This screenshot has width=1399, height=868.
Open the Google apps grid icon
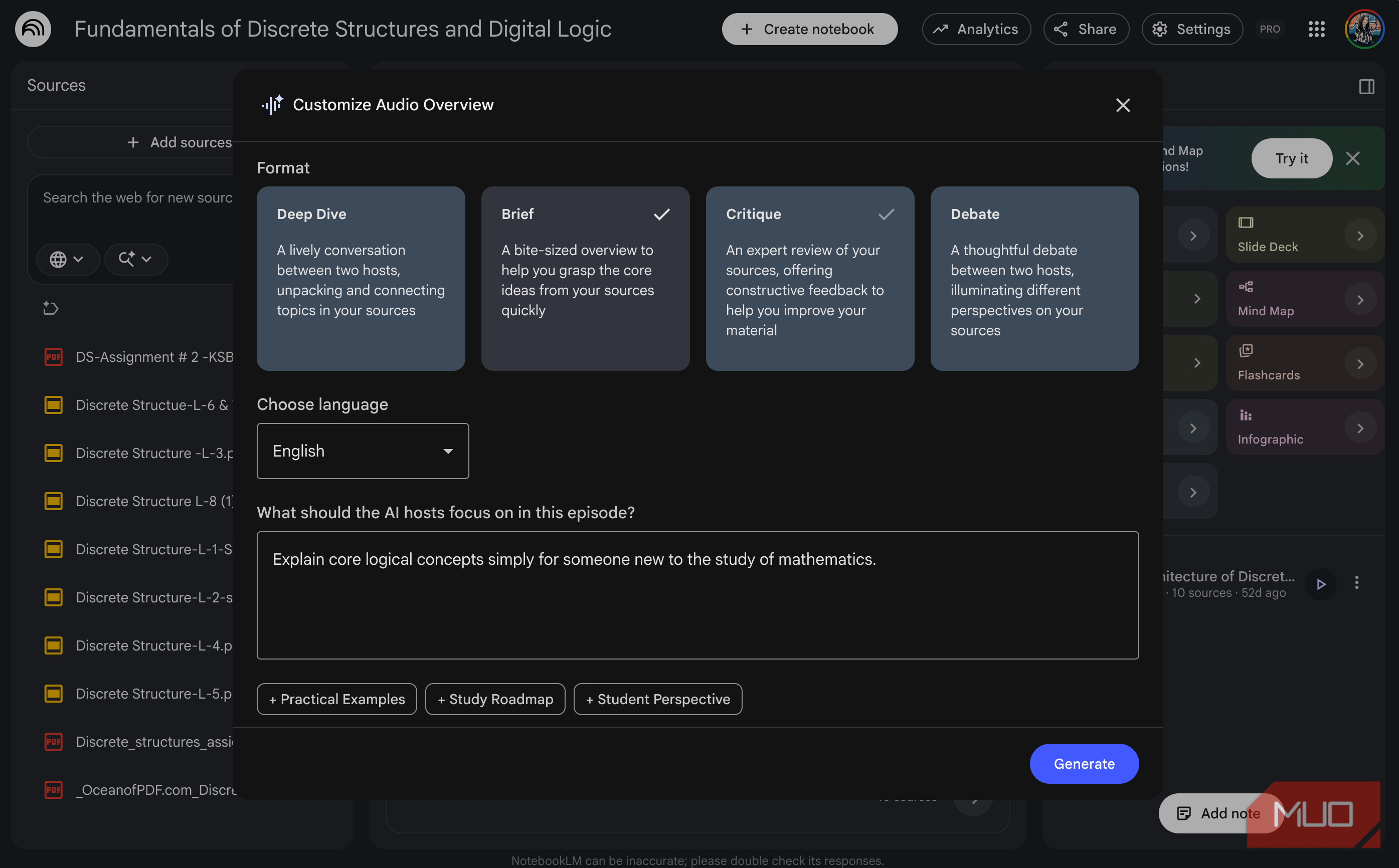point(1316,29)
